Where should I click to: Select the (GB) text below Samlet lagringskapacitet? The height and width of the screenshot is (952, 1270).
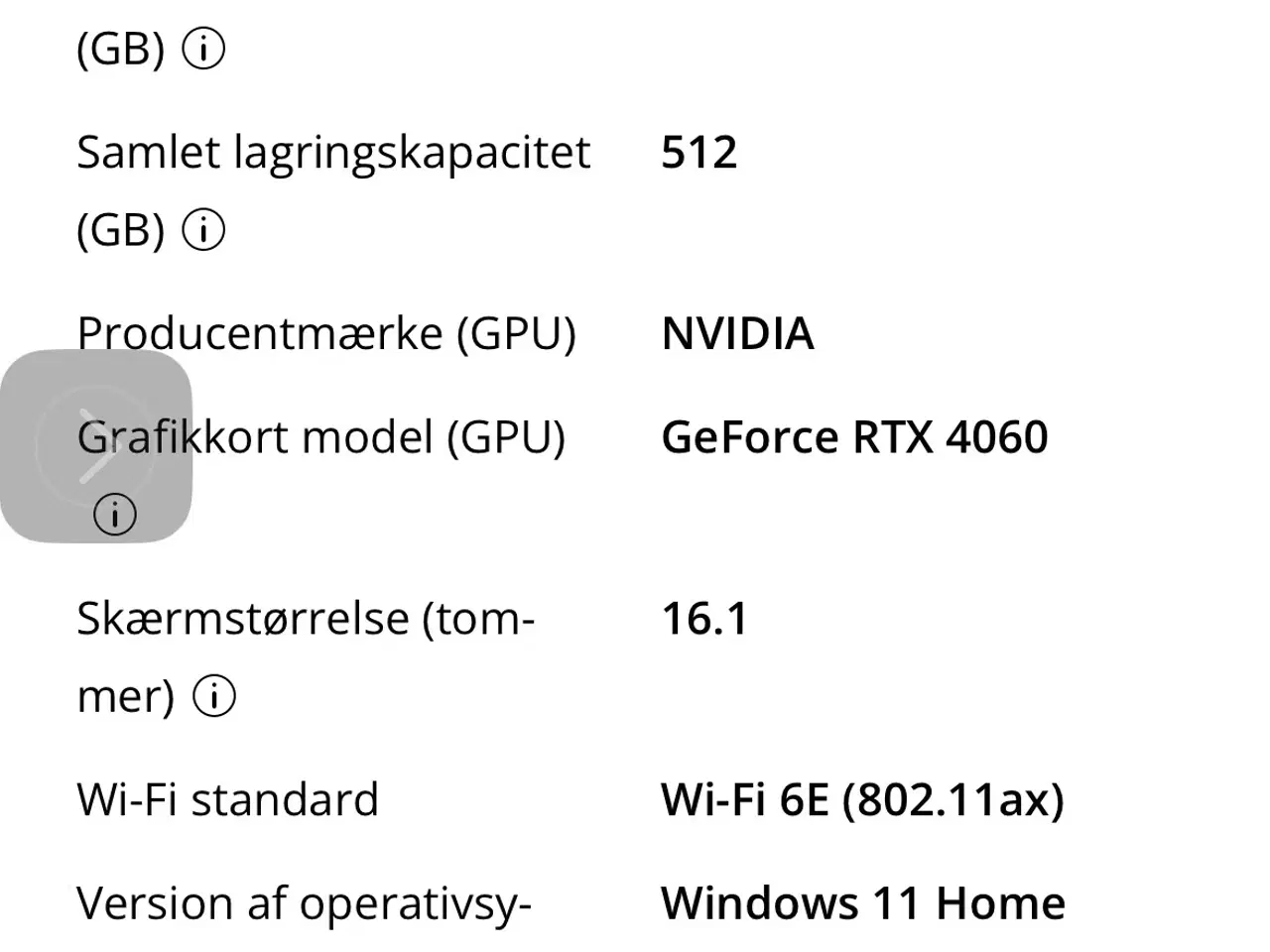click(120, 230)
